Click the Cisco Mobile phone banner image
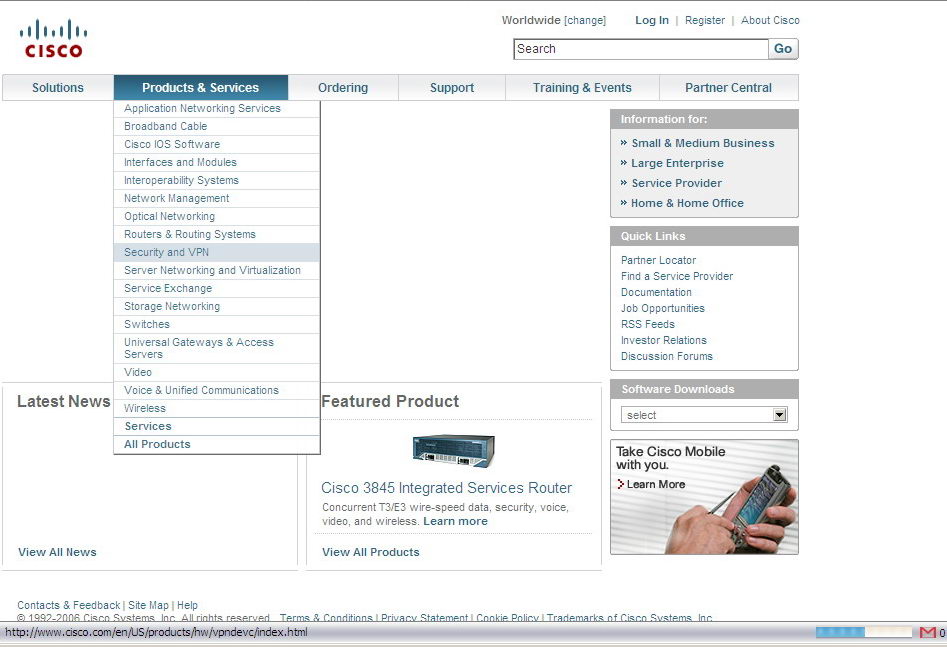947x647 pixels. 704,497
